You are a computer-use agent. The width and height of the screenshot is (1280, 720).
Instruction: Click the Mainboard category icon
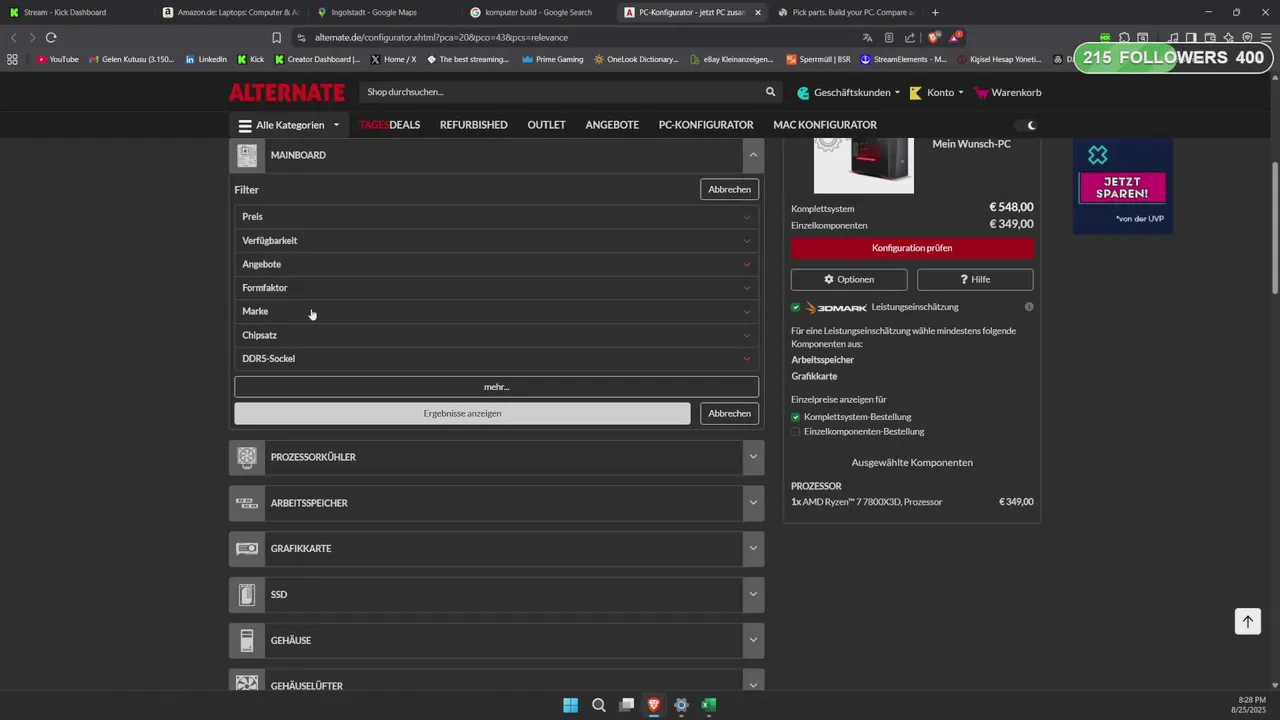coord(247,155)
